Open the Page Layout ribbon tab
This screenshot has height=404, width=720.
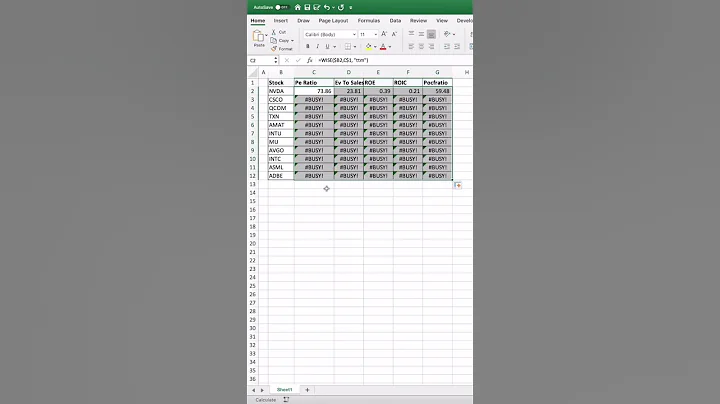[x=333, y=21]
